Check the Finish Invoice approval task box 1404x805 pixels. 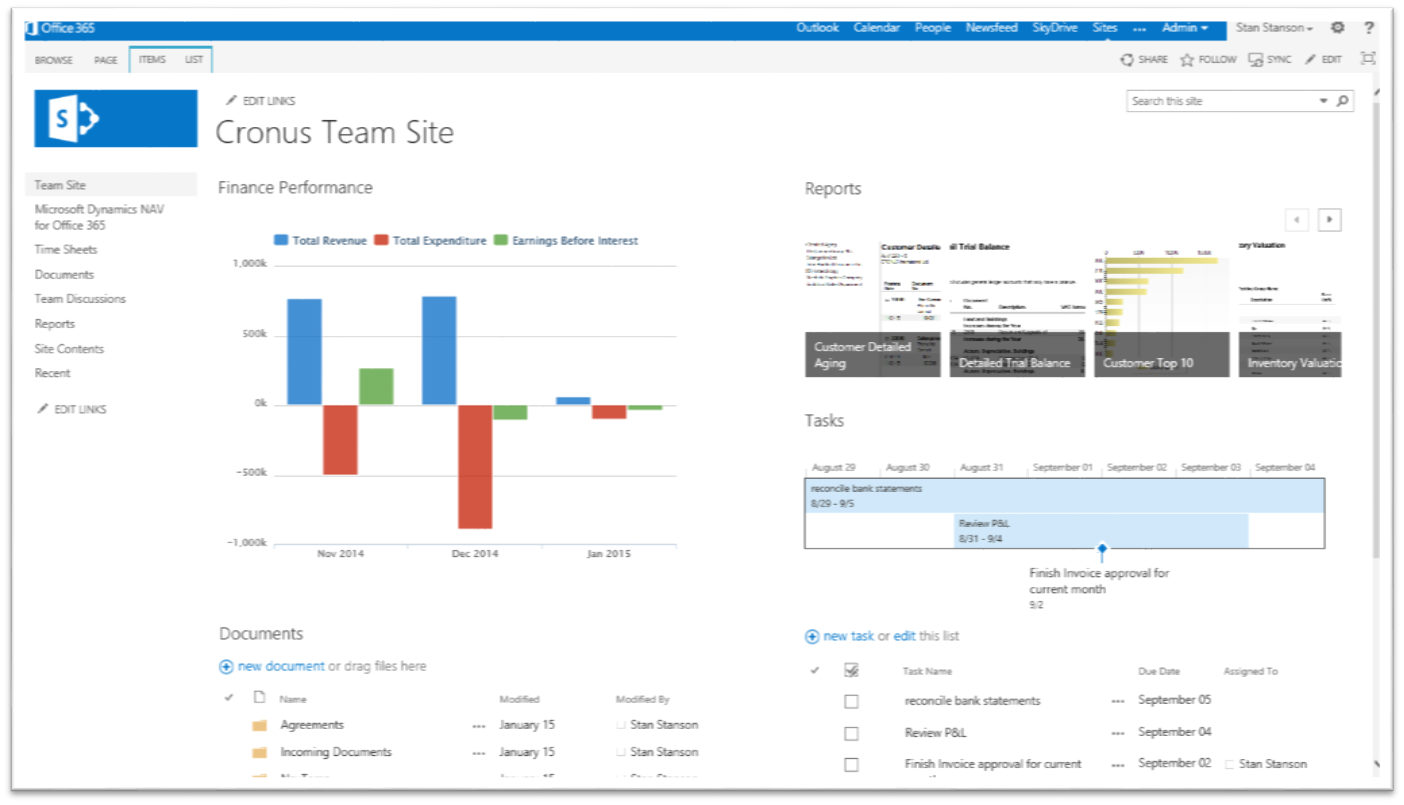click(851, 765)
